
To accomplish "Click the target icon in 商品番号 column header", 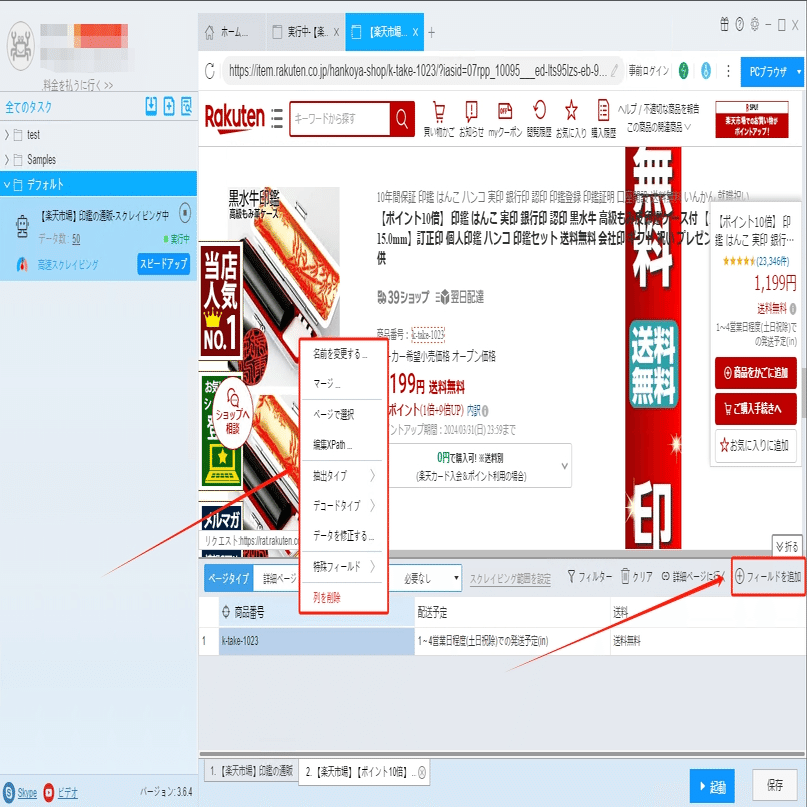I will [x=226, y=612].
